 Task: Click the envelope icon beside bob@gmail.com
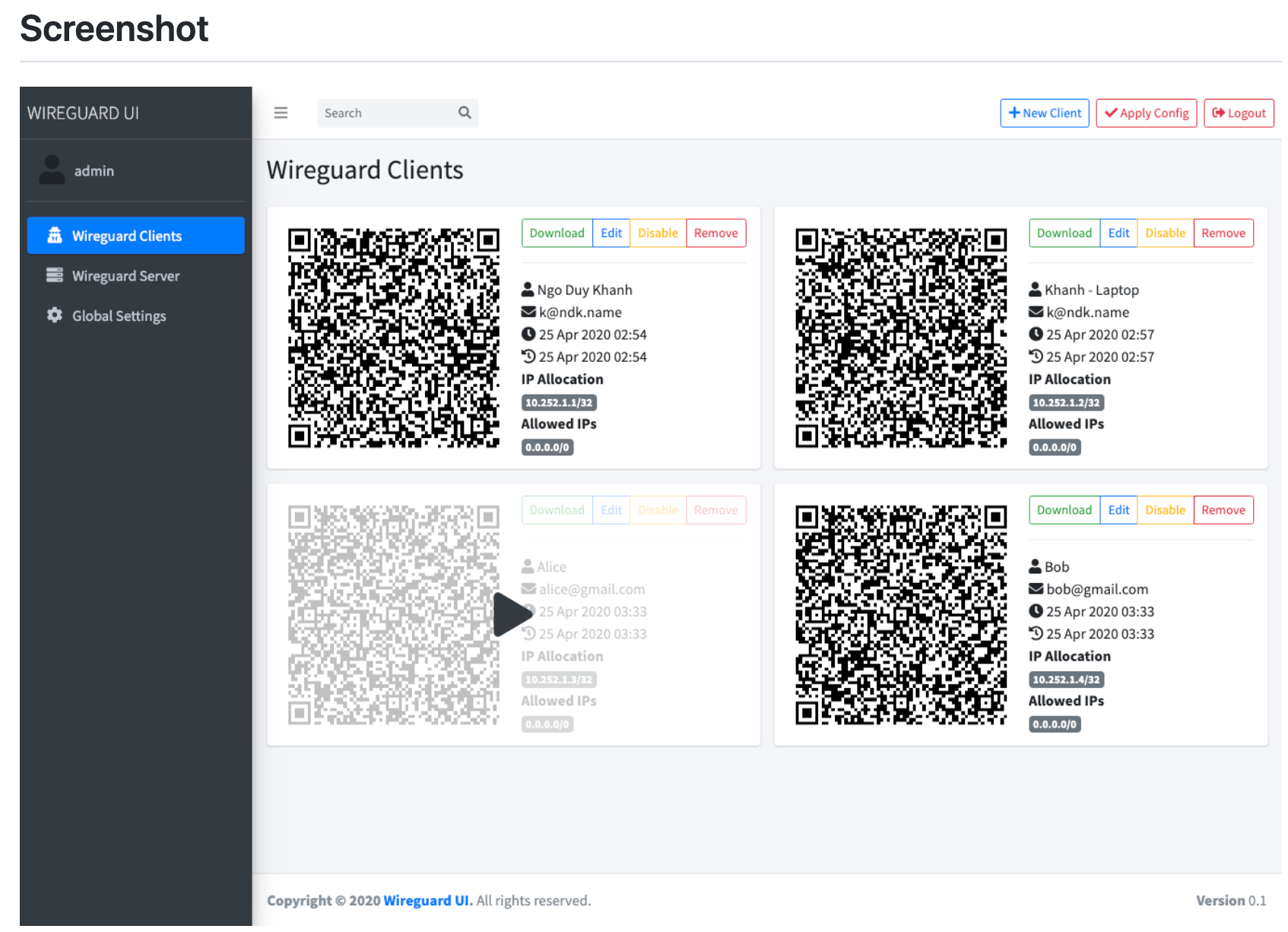coord(1036,588)
